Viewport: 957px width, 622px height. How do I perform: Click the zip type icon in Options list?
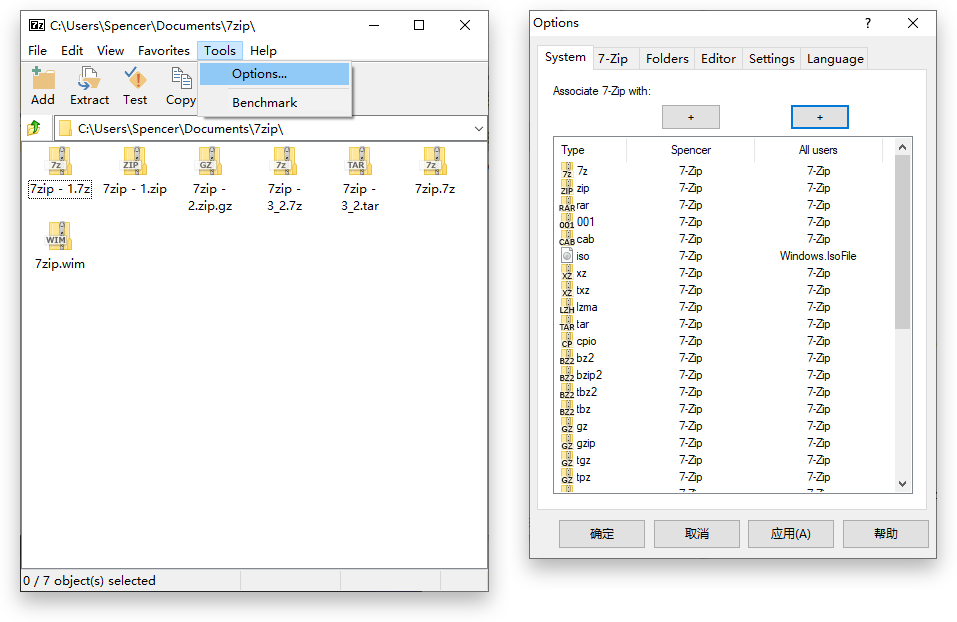[x=567, y=188]
